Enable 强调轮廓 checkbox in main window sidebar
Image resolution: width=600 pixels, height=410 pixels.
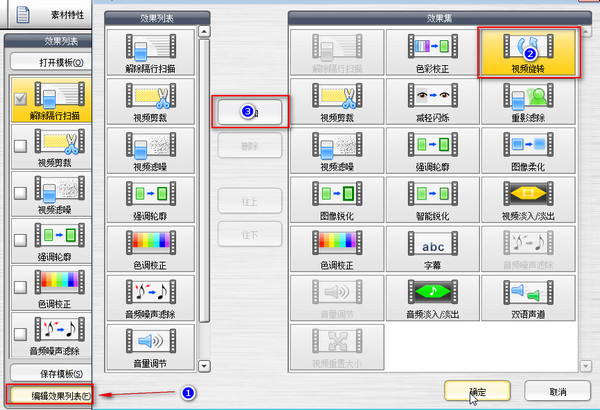pos(20,240)
